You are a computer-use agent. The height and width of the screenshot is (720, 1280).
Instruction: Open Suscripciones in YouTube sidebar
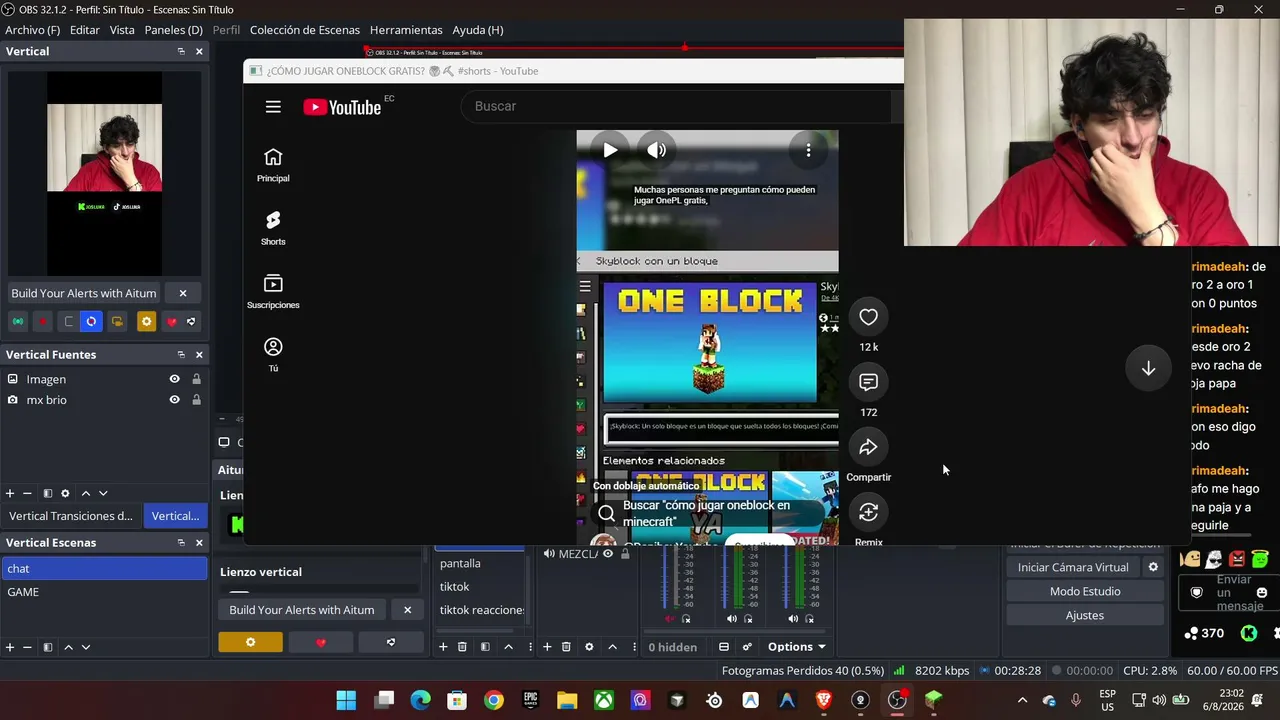point(273,291)
